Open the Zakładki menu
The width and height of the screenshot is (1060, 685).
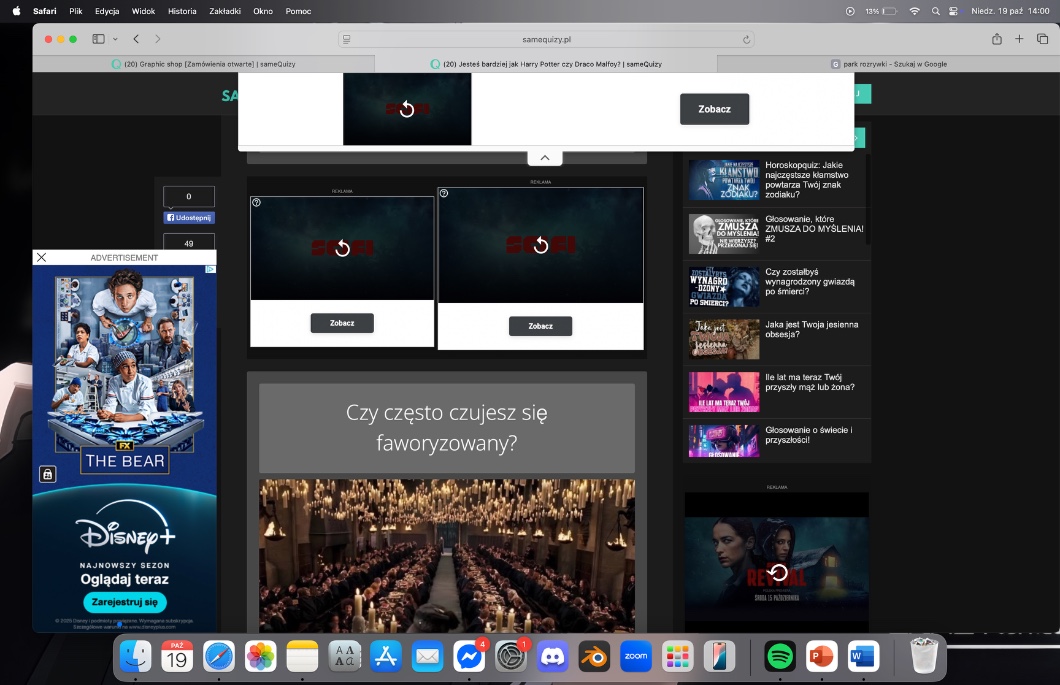pos(224,10)
